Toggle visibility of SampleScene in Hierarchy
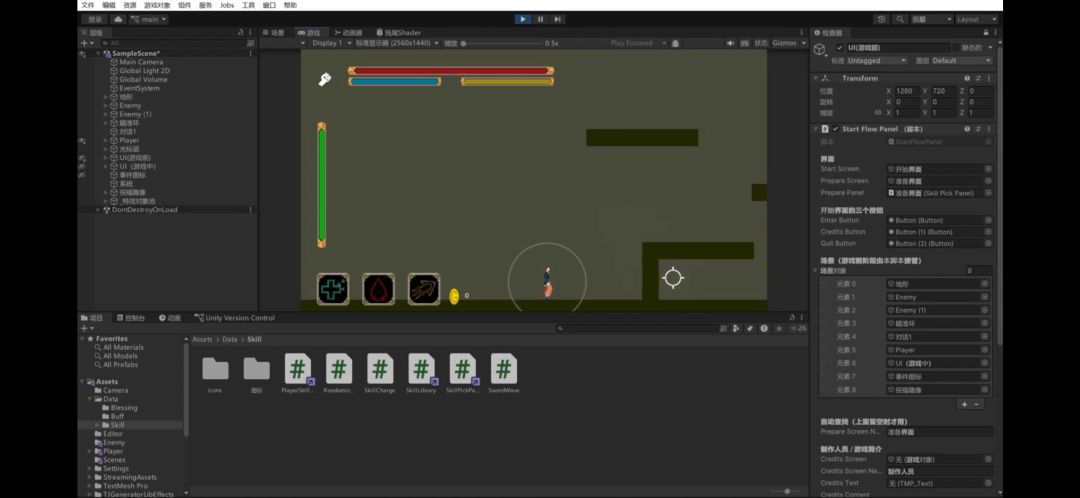 click(82, 54)
